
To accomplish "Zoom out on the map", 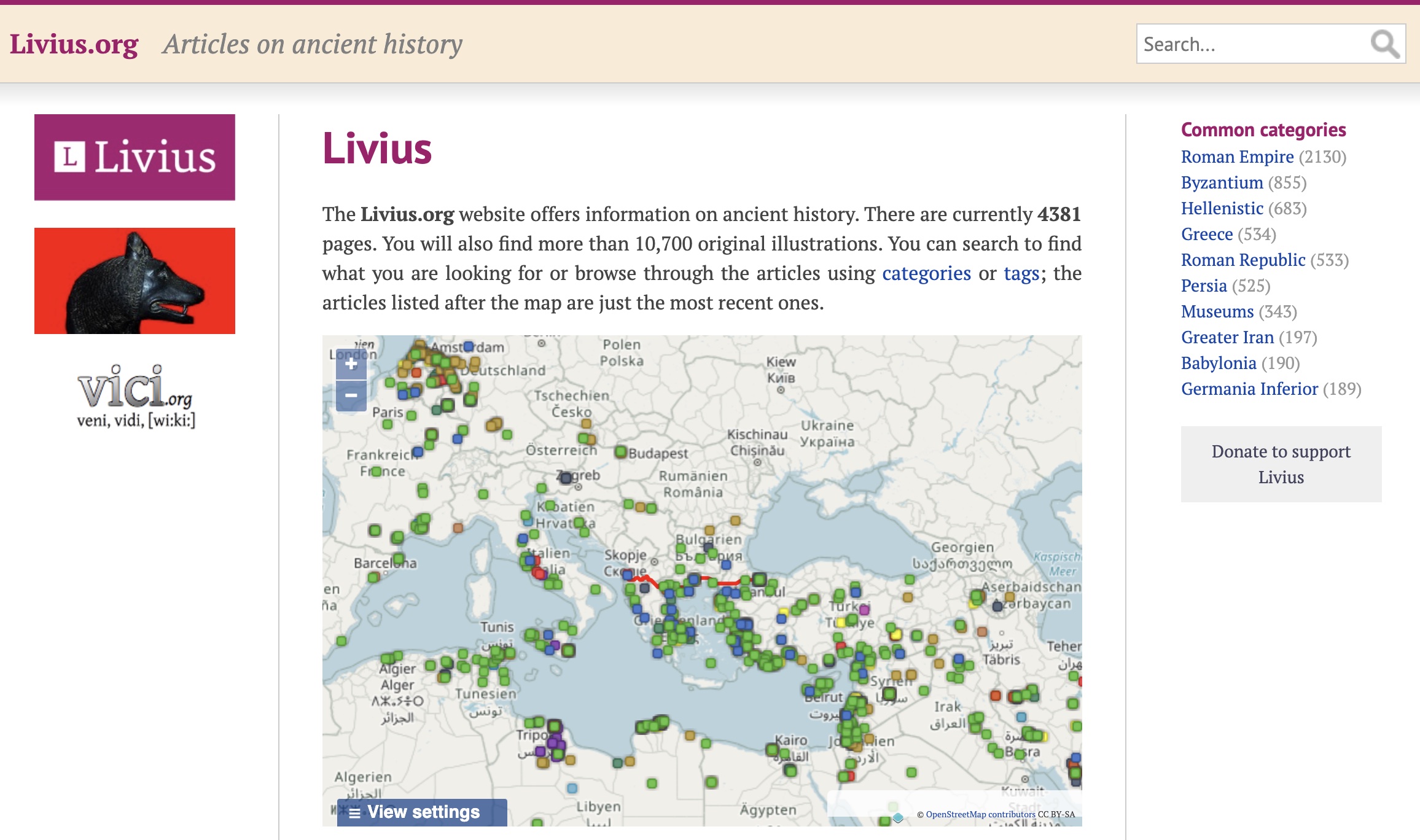I will click(351, 395).
